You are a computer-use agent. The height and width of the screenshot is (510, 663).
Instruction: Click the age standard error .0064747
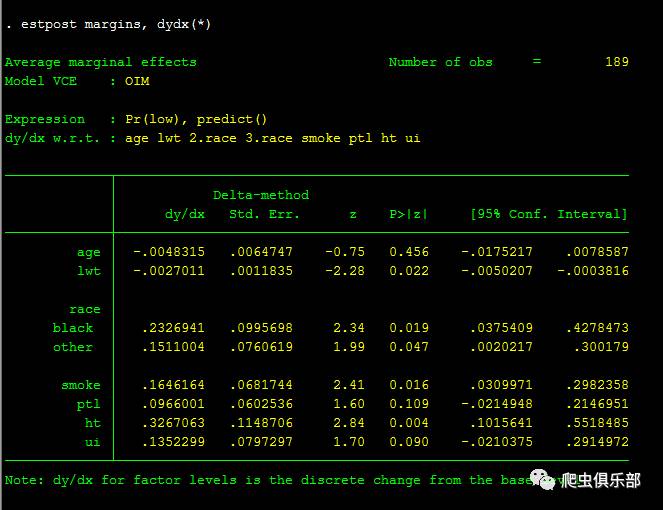coord(261,252)
